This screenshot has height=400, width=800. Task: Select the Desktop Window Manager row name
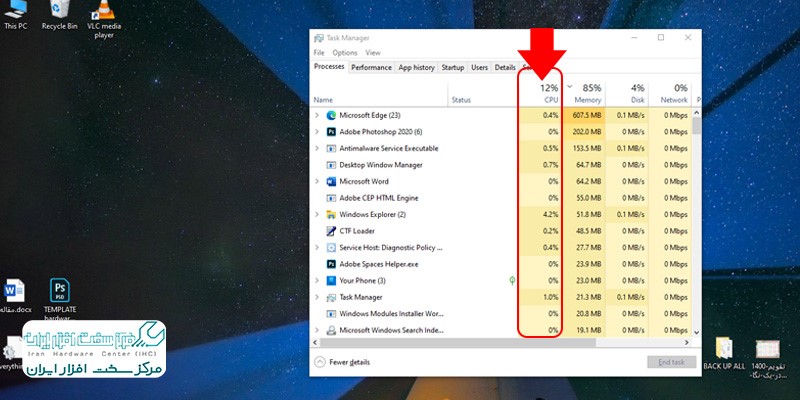coord(381,165)
